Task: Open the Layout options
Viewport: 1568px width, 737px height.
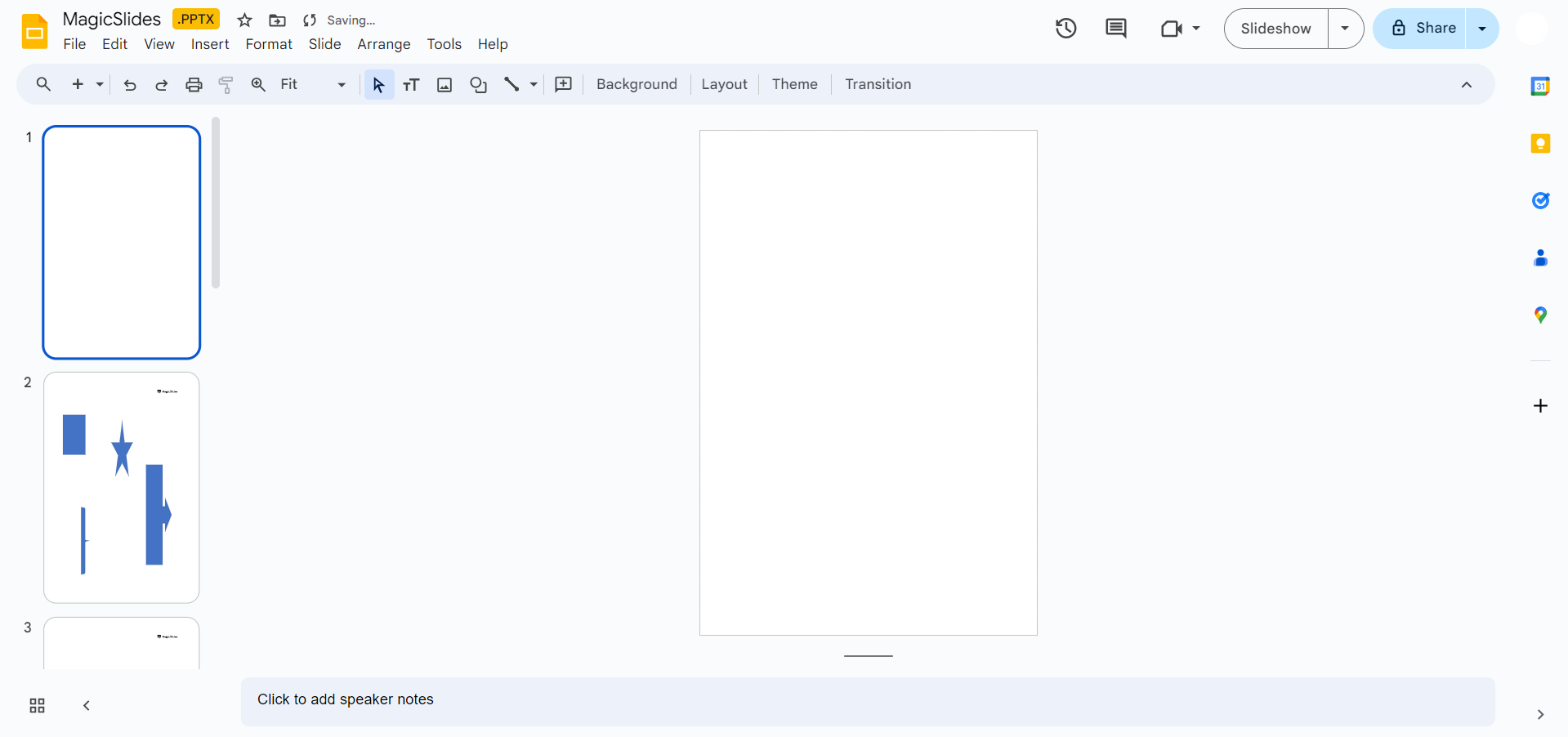Action: click(724, 84)
